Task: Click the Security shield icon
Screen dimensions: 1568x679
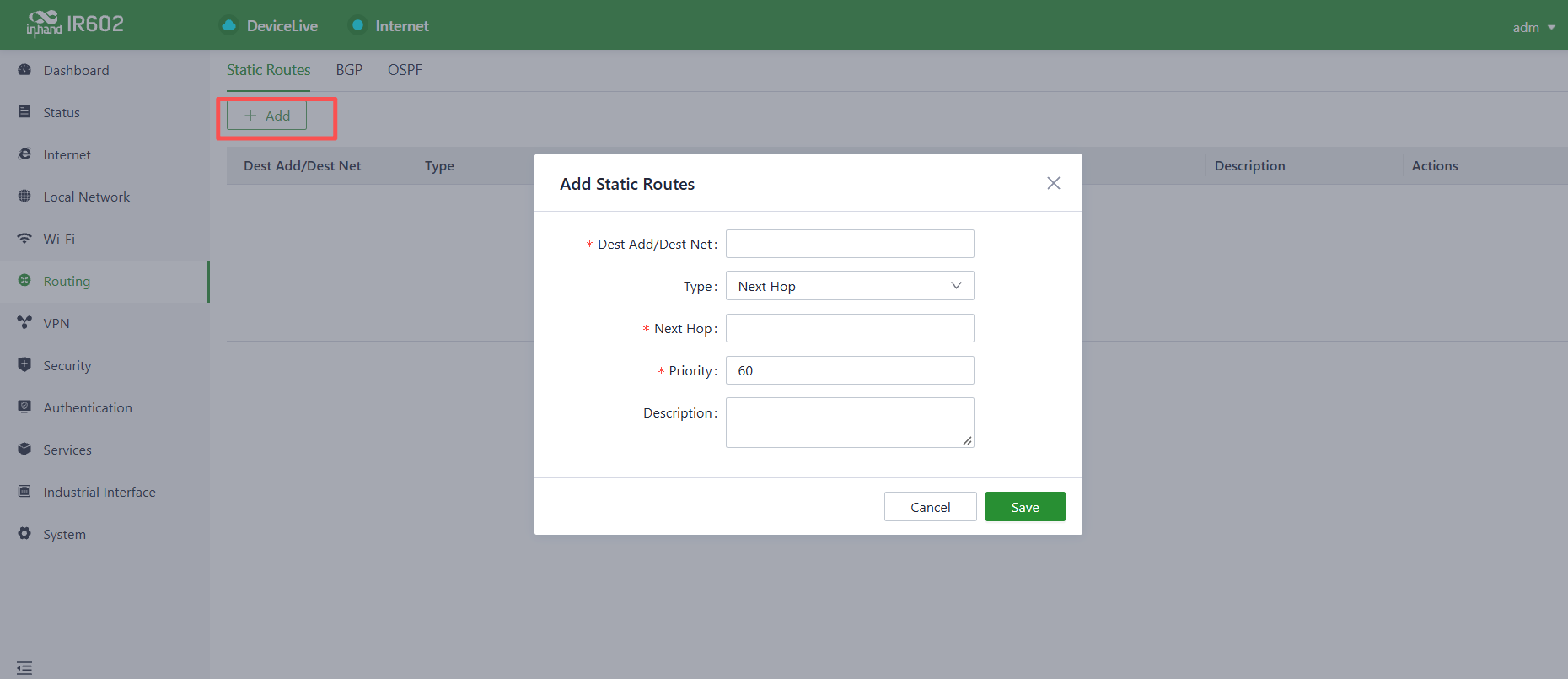Action: [24, 365]
